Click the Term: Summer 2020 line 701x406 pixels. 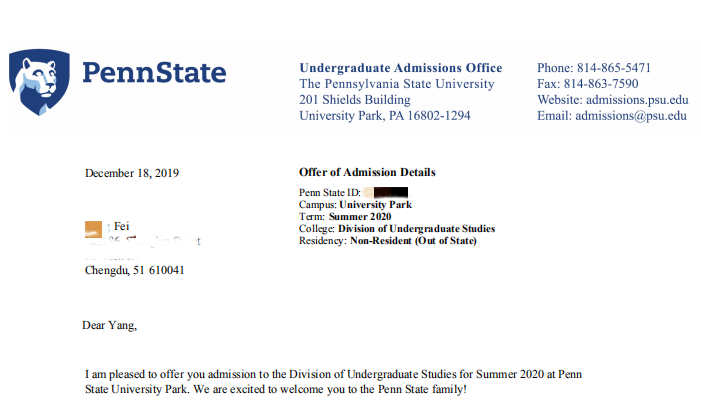point(345,216)
